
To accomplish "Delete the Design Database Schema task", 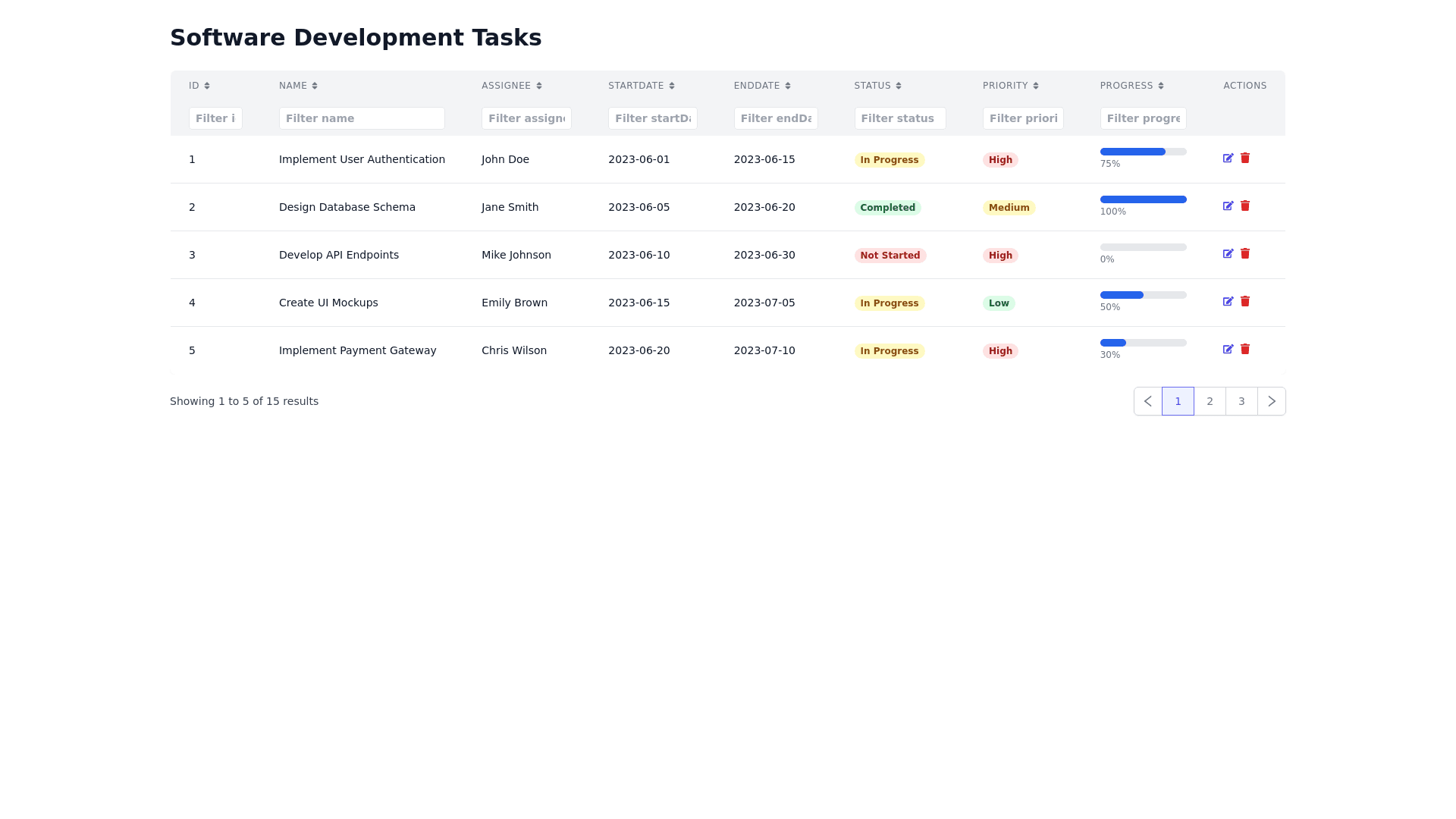I will [1245, 206].
